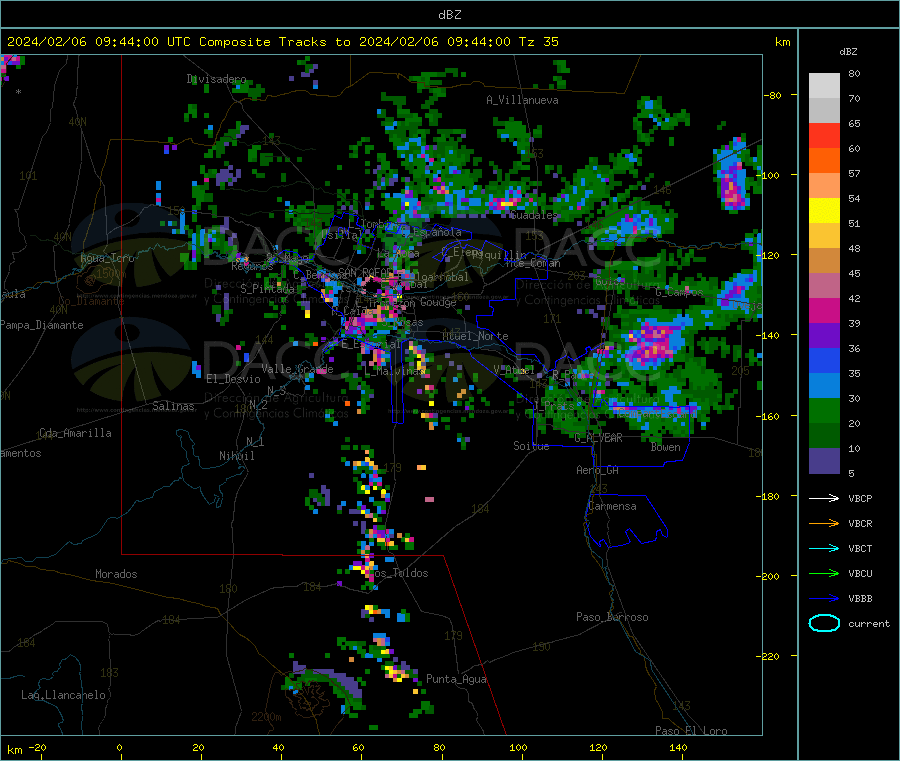Click the 0 km horizontal axis tick
Viewport: 900px width, 761px height.
point(119,748)
